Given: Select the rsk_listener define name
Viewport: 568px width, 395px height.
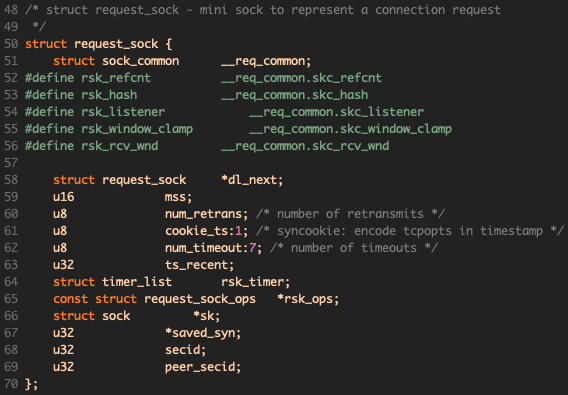Looking at the screenshot, I should [123, 112].
